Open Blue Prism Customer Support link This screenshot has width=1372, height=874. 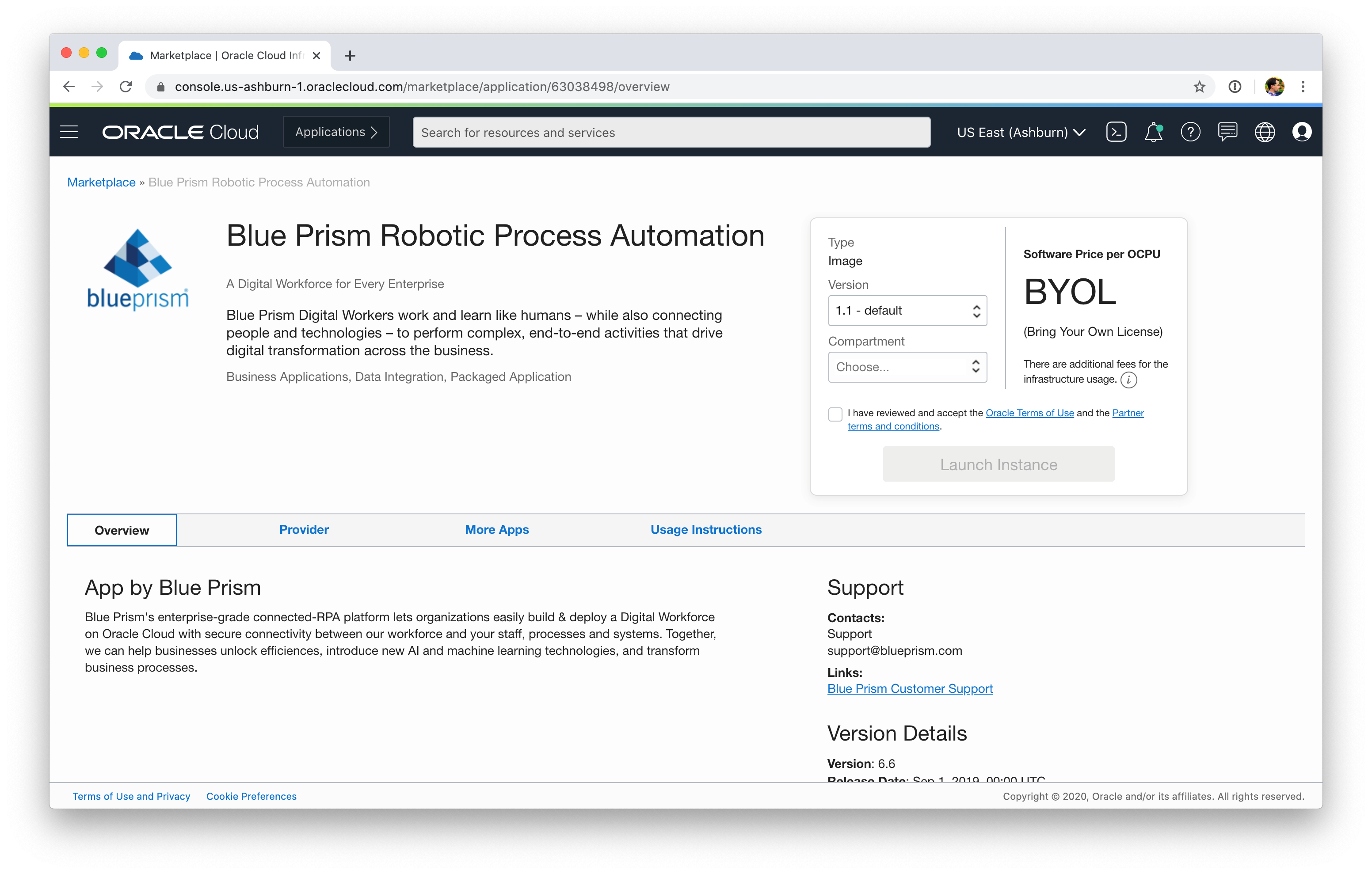[x=910, y=688]
